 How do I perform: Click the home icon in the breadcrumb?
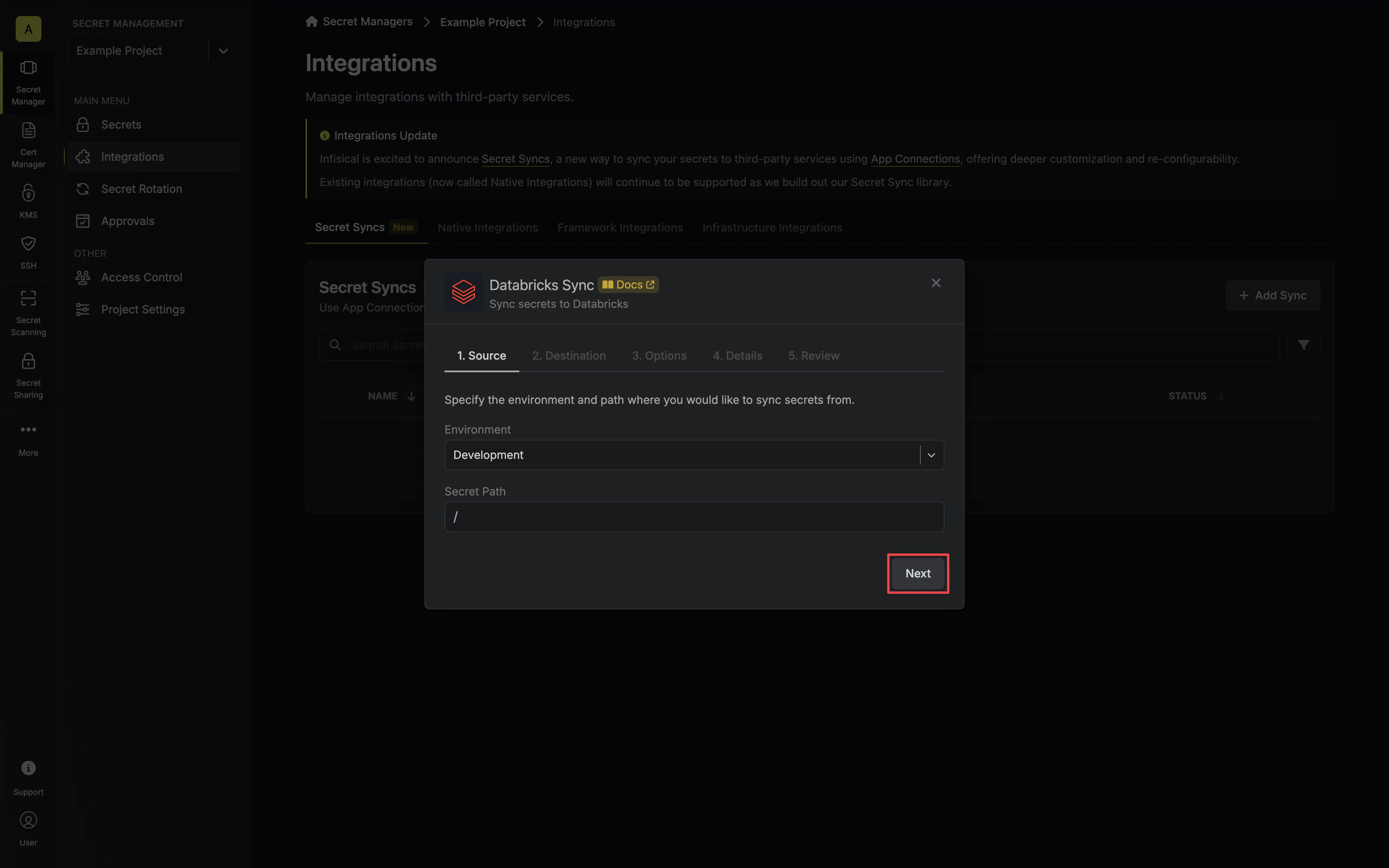coord(311,21)
